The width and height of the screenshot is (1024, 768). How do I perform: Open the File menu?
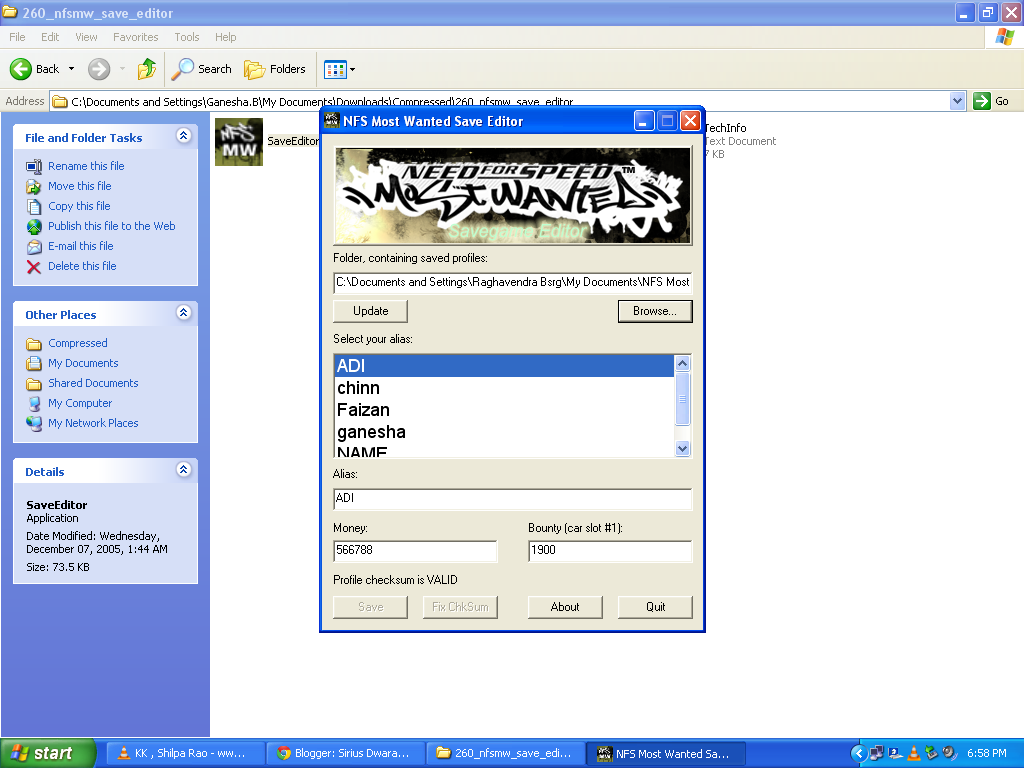point(17,37)
